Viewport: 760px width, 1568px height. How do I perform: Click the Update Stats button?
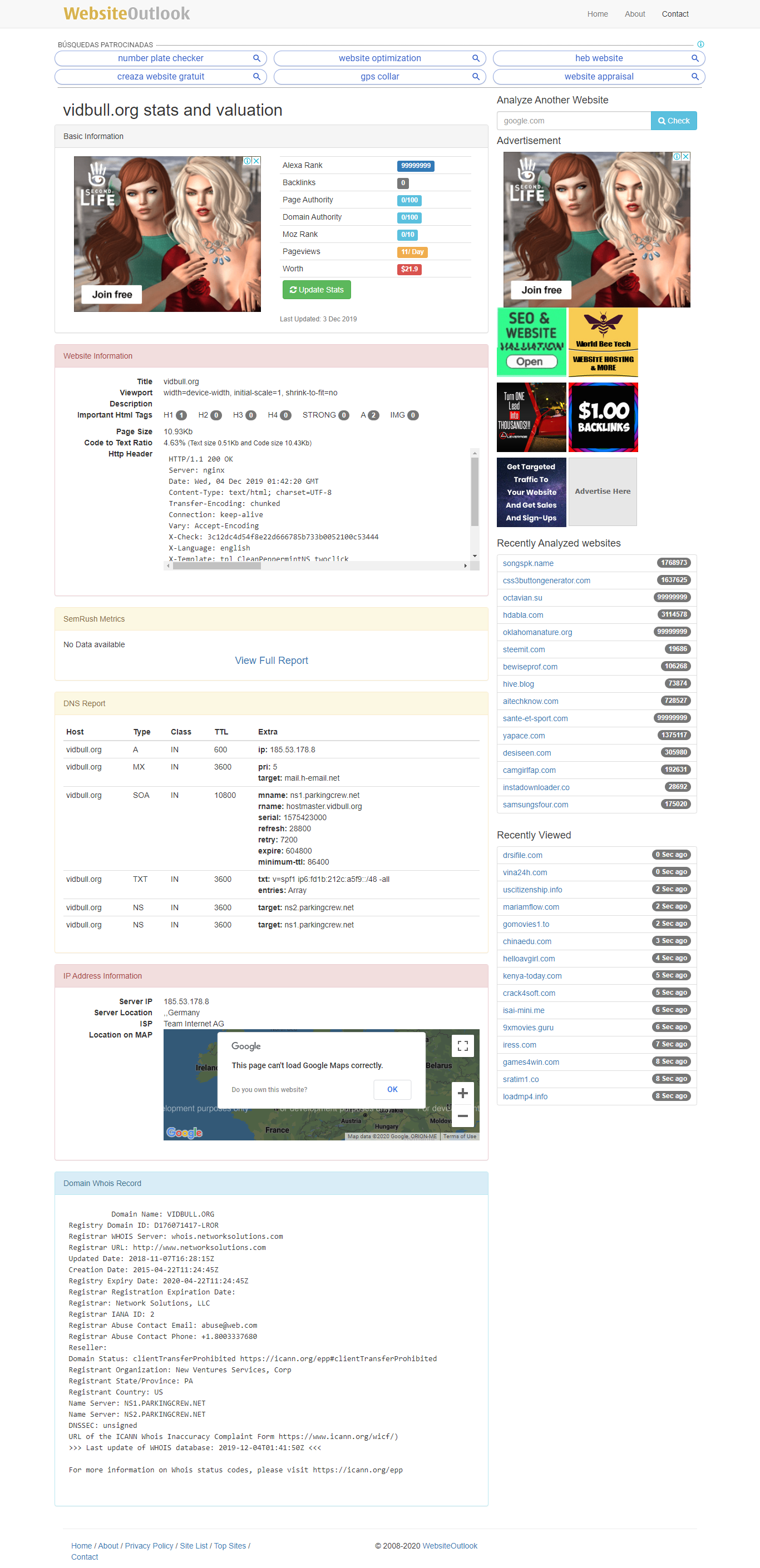click(x=317, y=290)
